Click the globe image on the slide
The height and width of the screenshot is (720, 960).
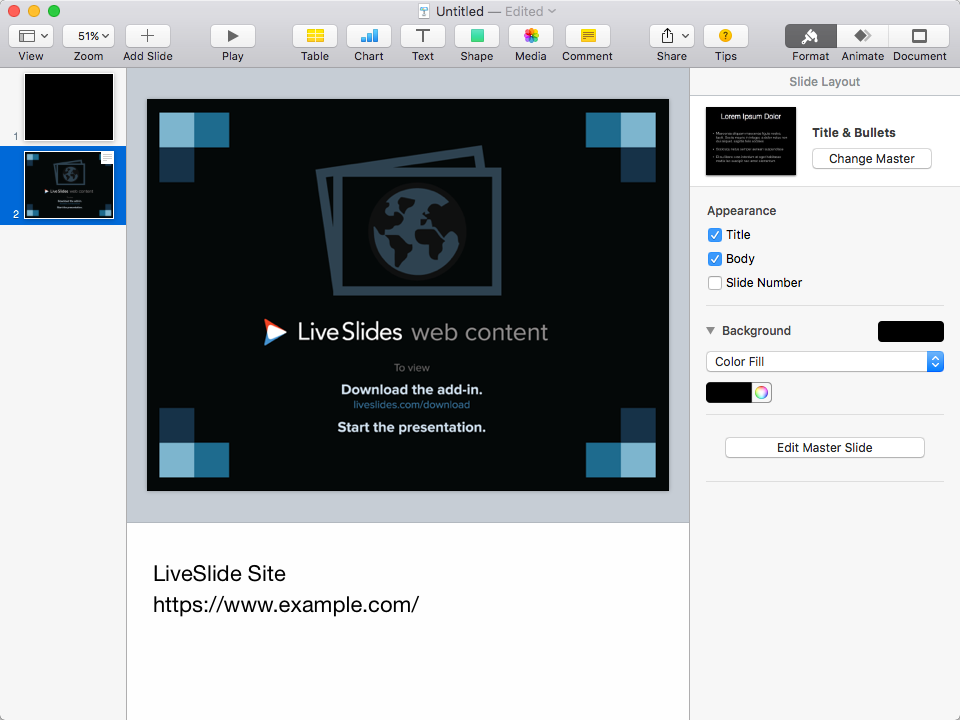417,230
